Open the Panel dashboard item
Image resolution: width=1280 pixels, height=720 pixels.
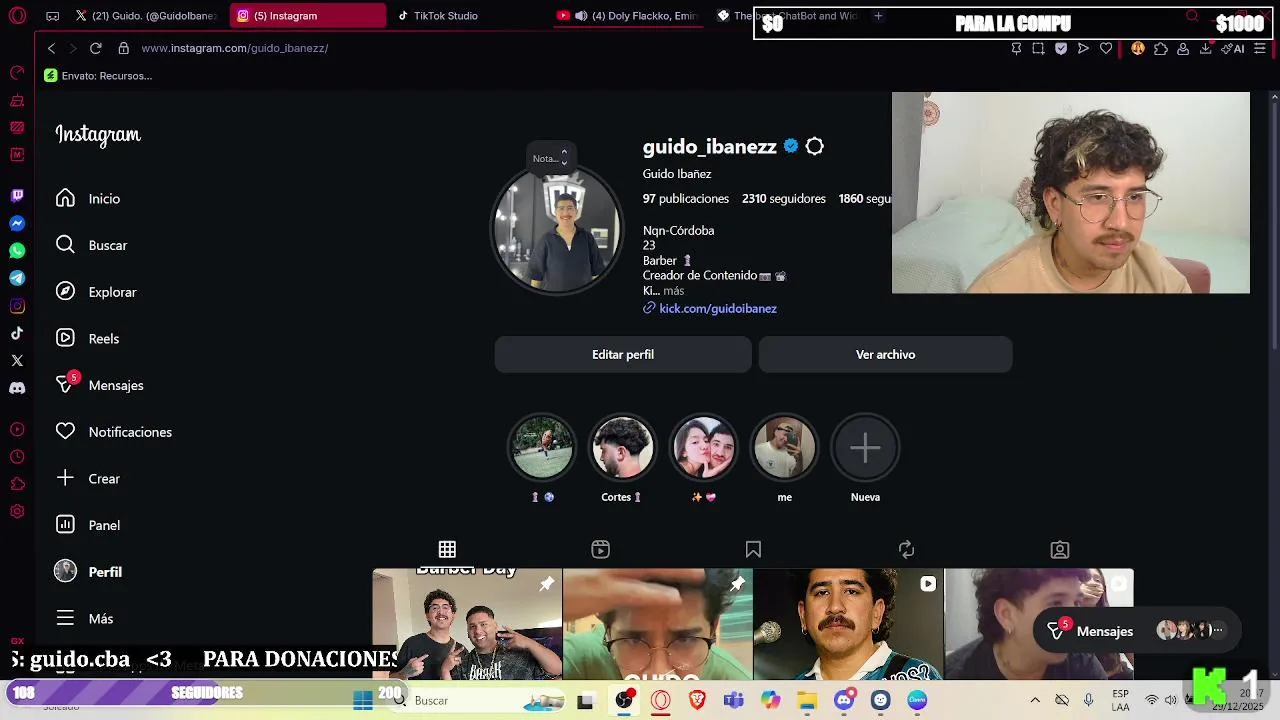[88, 525]
